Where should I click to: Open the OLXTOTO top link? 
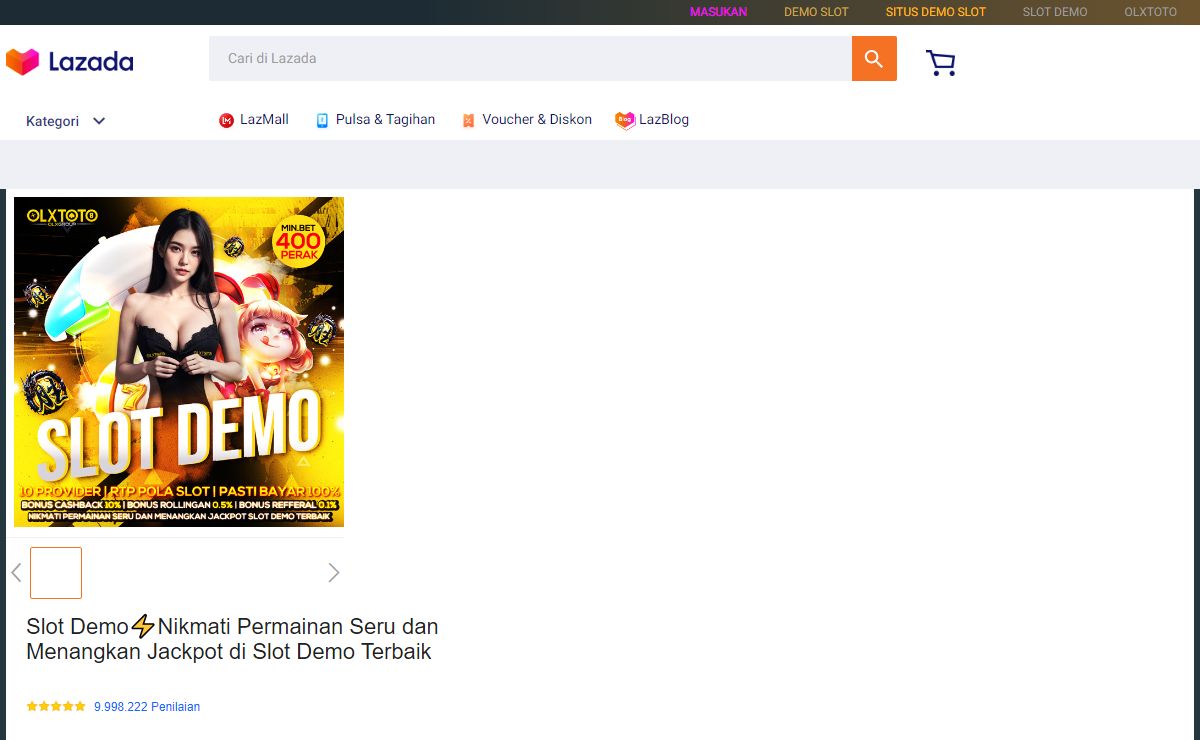1150,12
